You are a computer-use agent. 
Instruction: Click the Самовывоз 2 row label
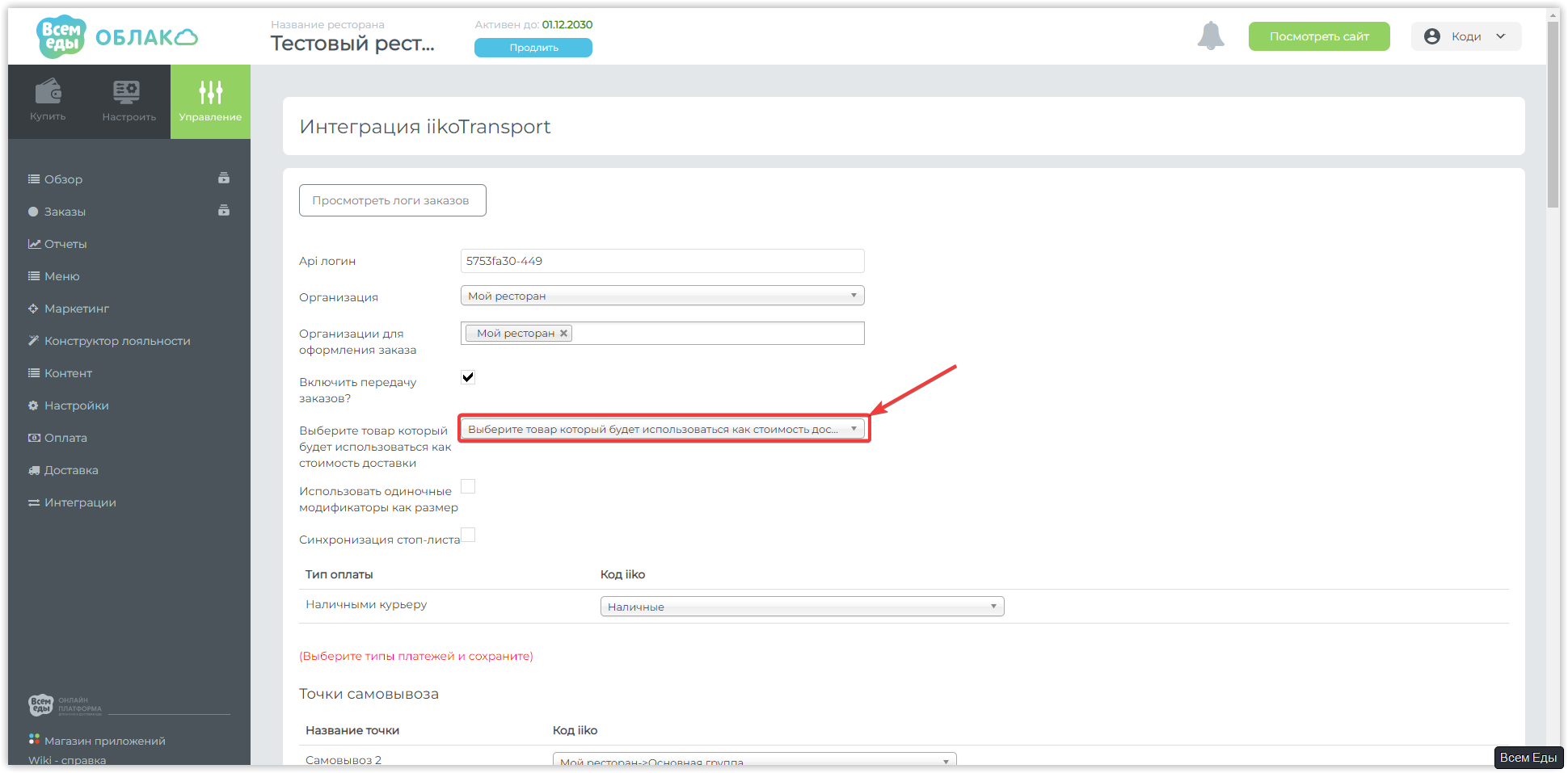[344, 760]
